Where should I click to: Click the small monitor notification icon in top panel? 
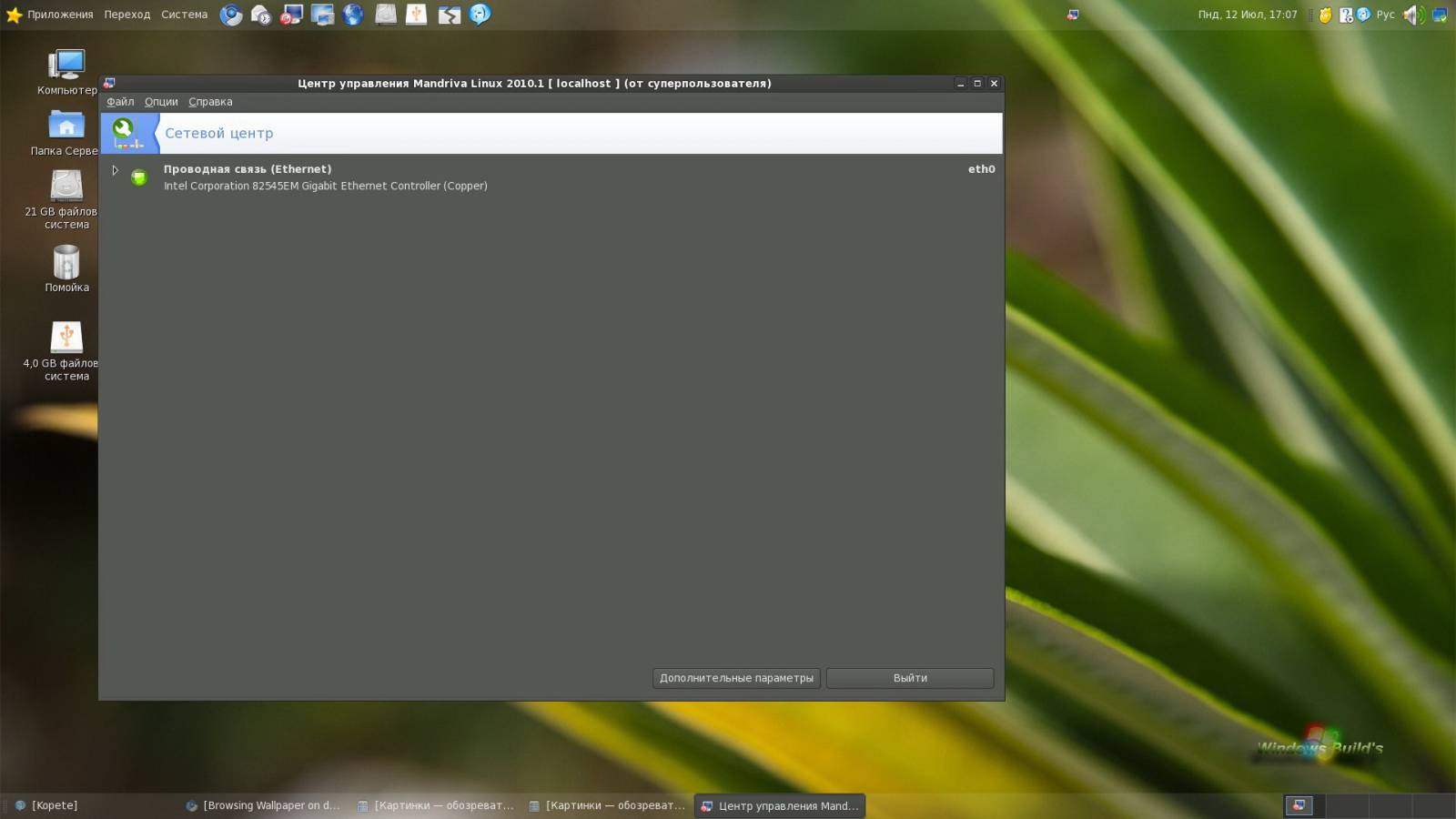tap(1073, 15)
